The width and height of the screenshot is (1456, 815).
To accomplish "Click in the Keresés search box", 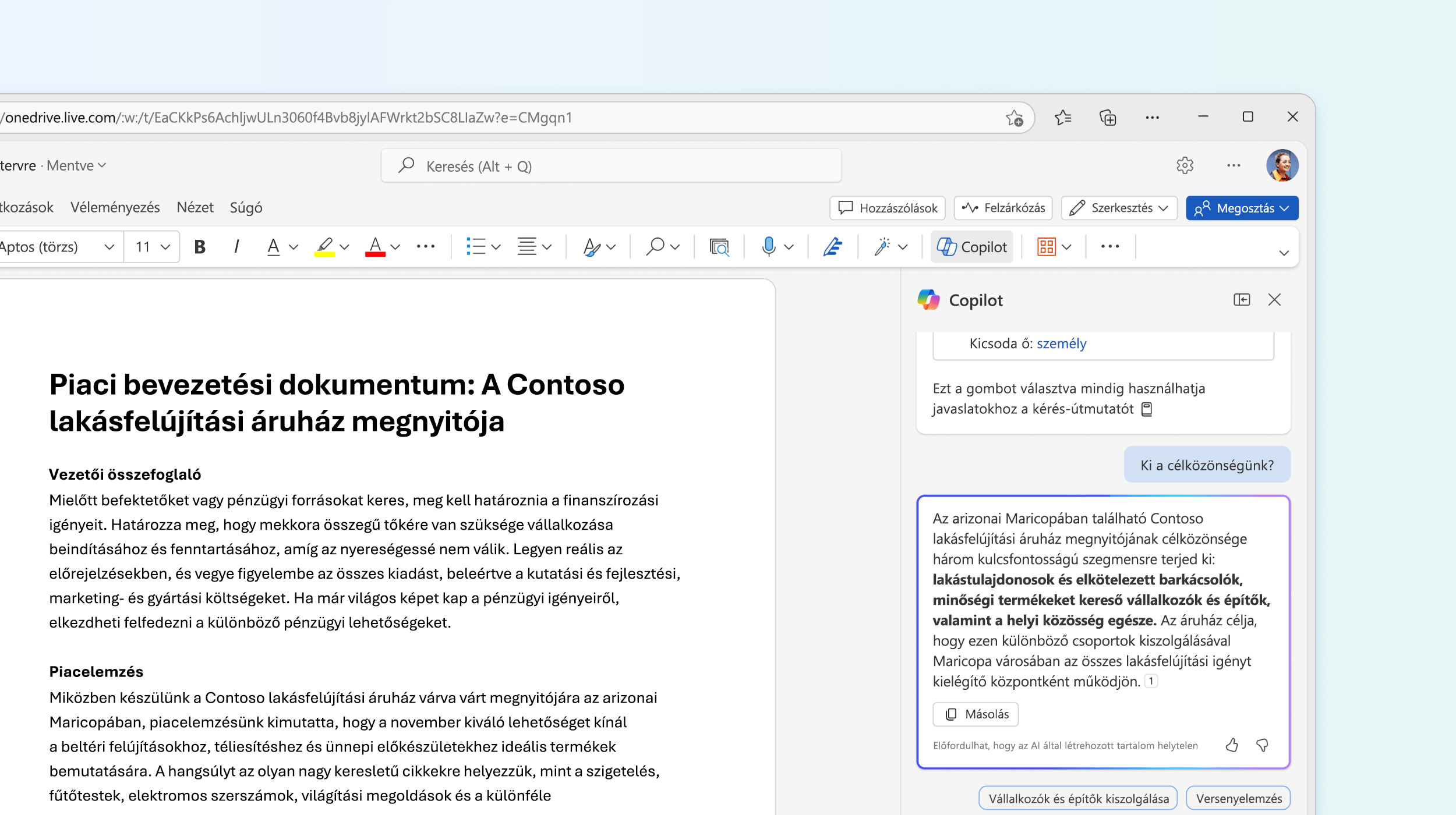I will pos(611,166).
